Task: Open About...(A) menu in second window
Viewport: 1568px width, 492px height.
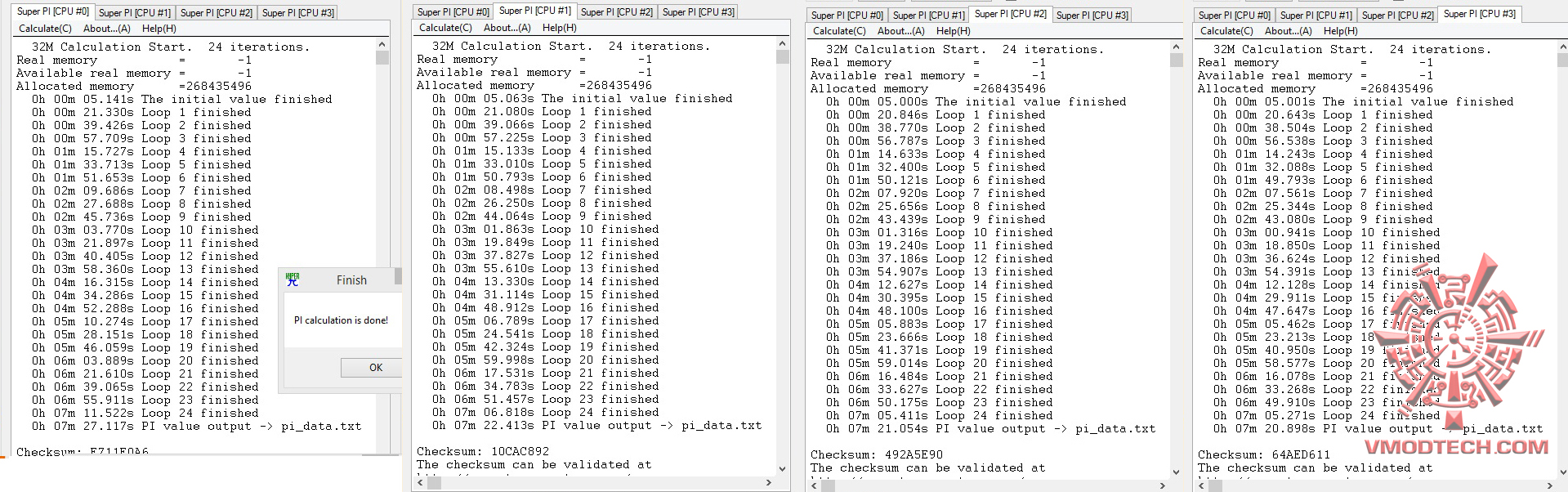Action: (x=507, y=28)
